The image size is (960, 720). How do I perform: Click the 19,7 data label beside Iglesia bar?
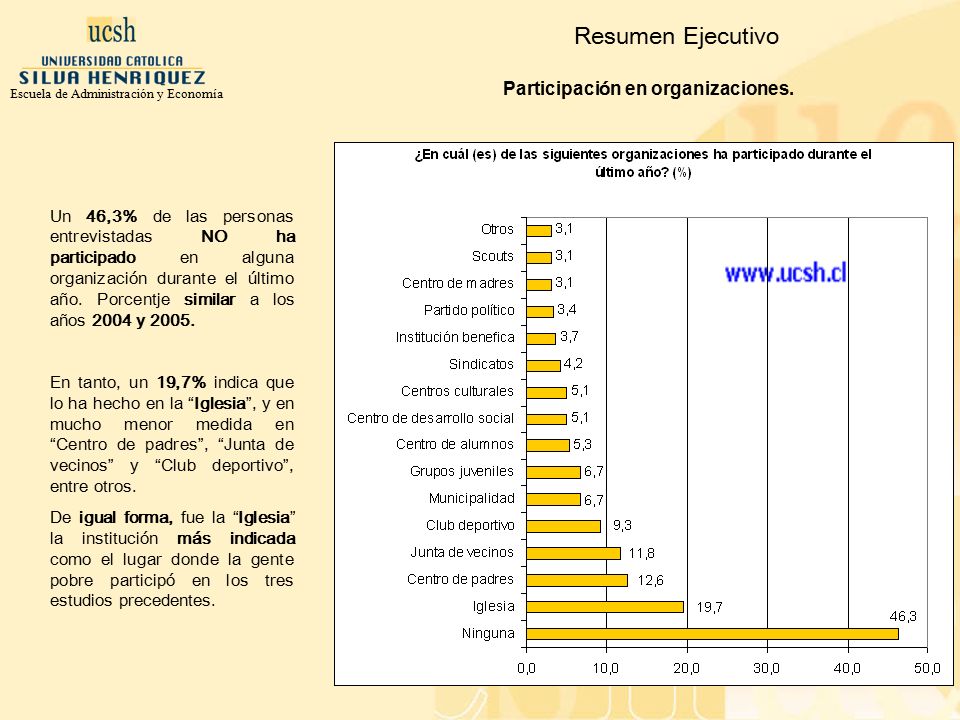tap(710, 607)
